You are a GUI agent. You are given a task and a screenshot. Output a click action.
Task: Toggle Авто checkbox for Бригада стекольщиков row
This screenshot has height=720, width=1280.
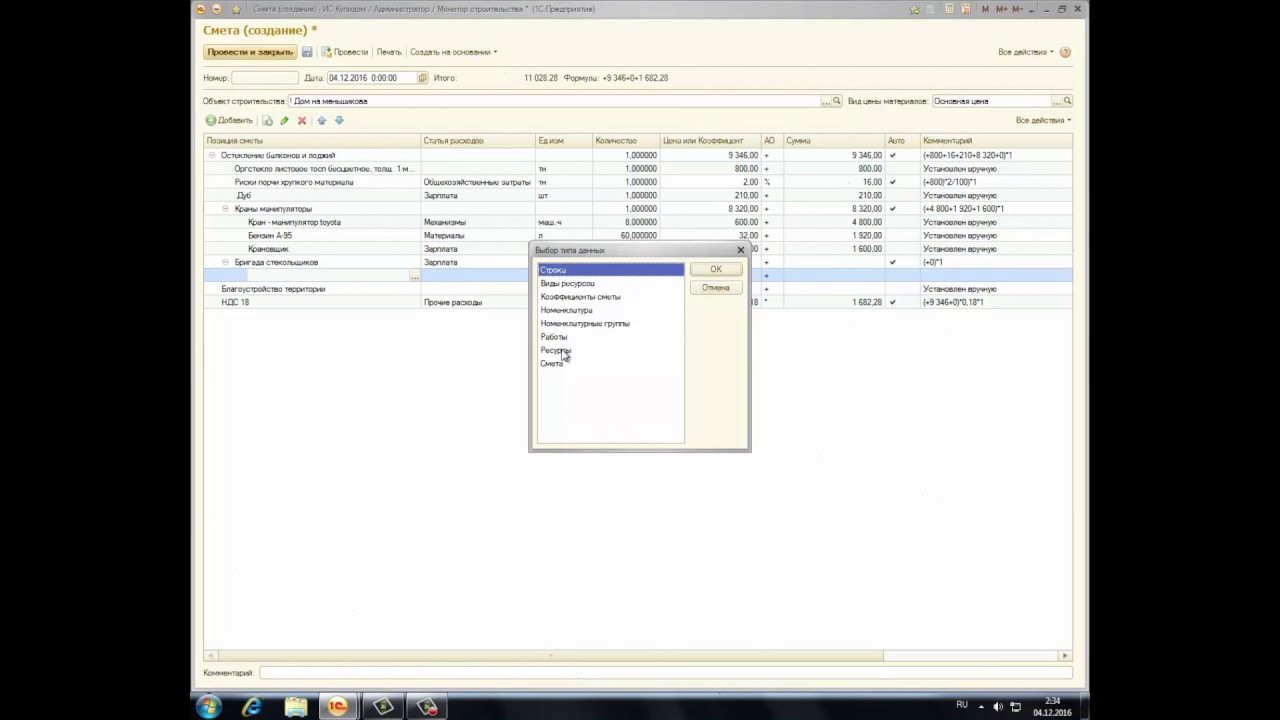click(893, 262)
